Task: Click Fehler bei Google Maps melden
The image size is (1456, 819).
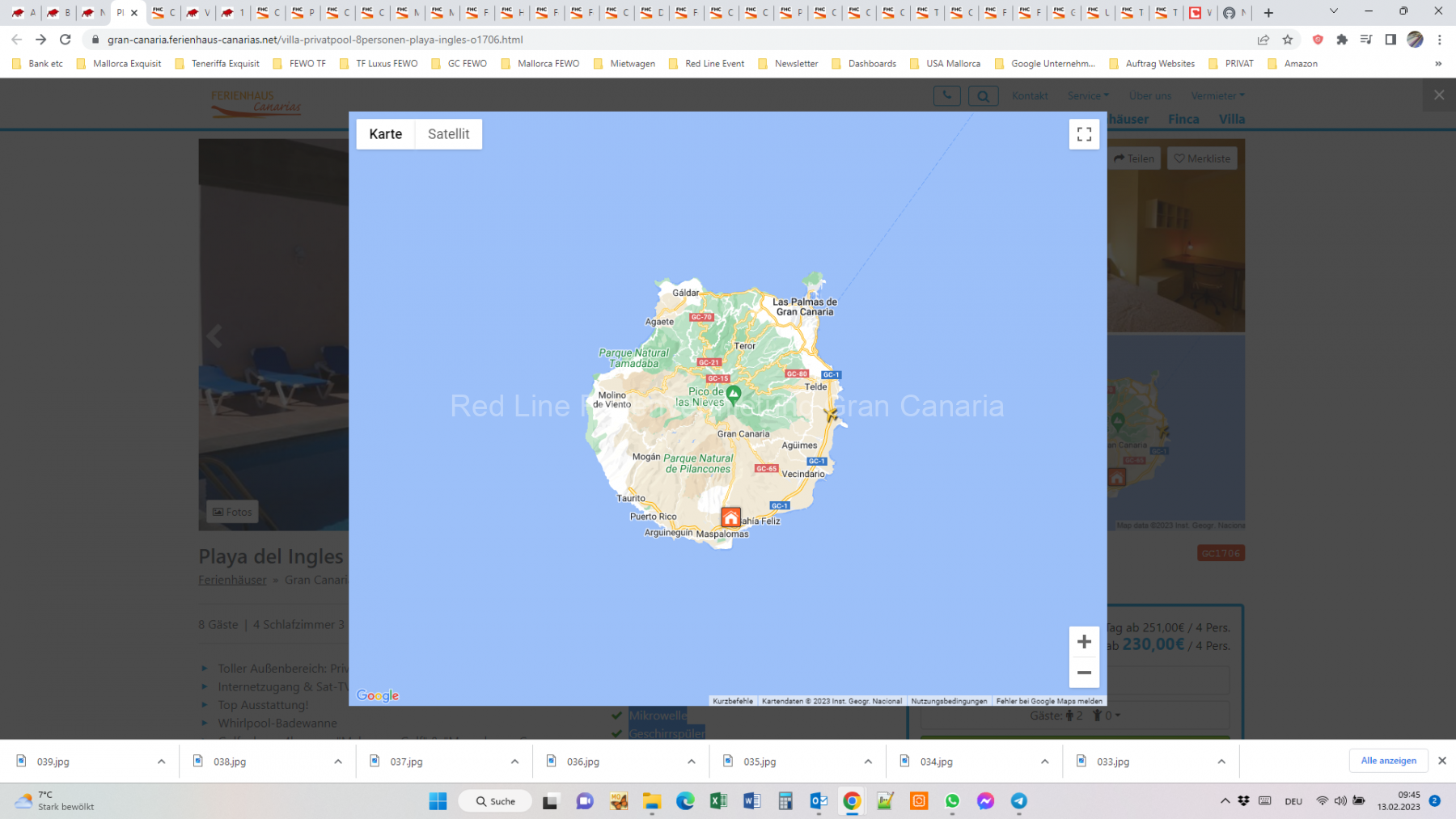Action: (x=1049, y=701)
